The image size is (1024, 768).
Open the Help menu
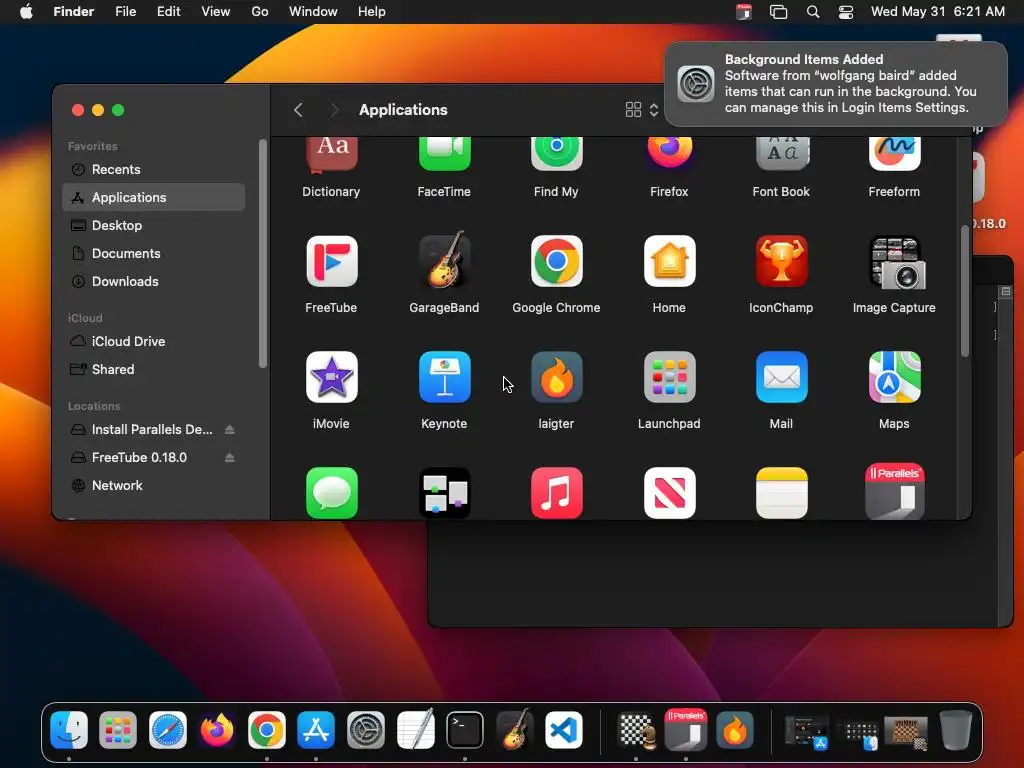coord(372,12)
